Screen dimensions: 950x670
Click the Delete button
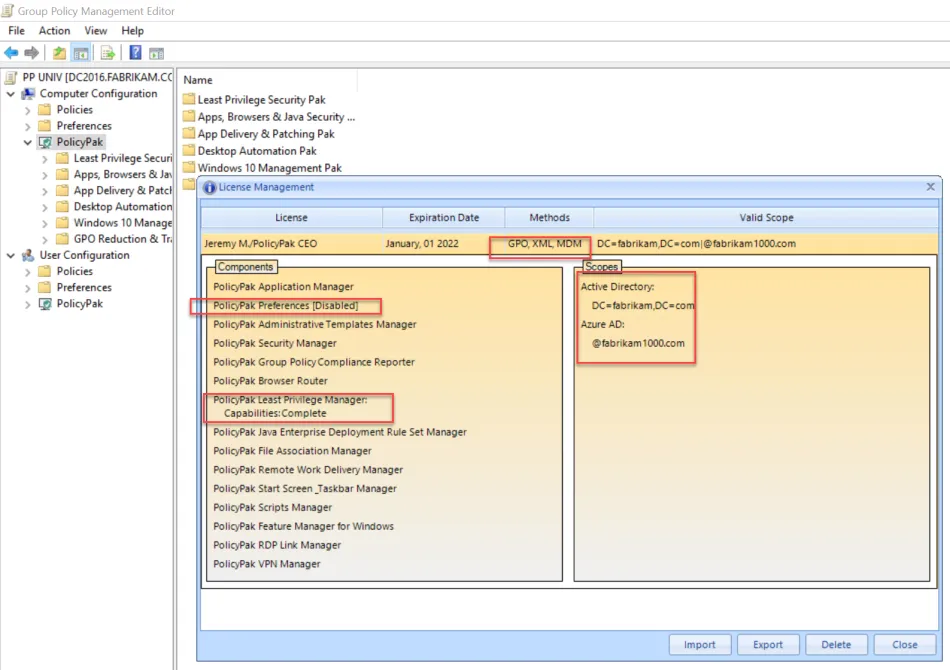(x=836, y=645)
